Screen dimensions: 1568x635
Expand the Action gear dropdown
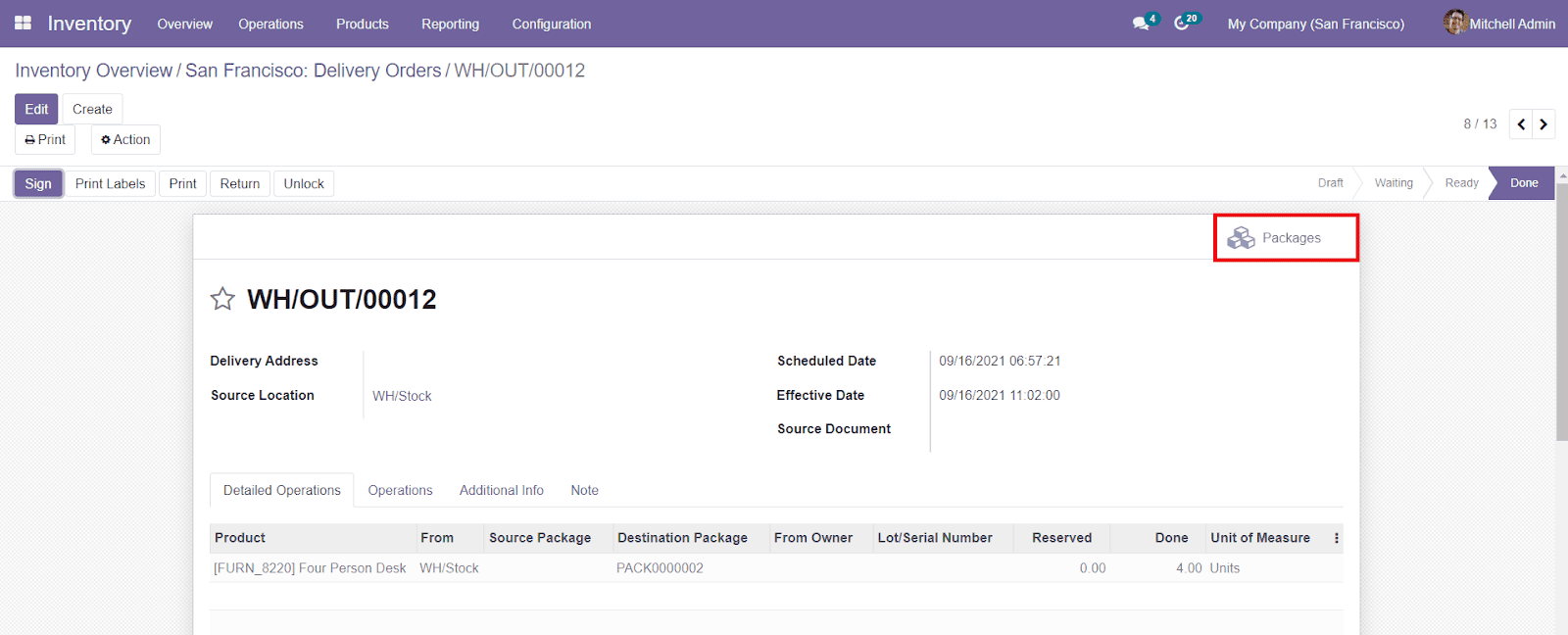(x=125, y=139)
